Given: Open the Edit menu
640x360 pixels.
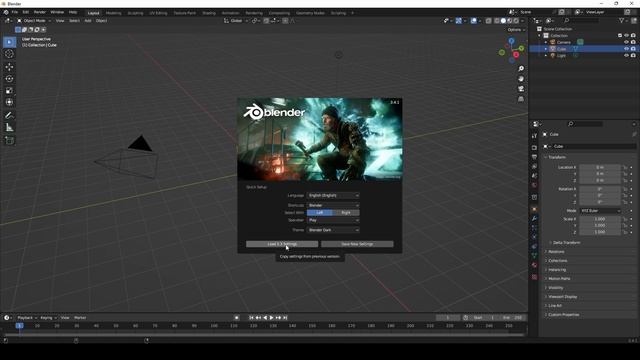Looking at the screenshot, I should pos(26,12).
